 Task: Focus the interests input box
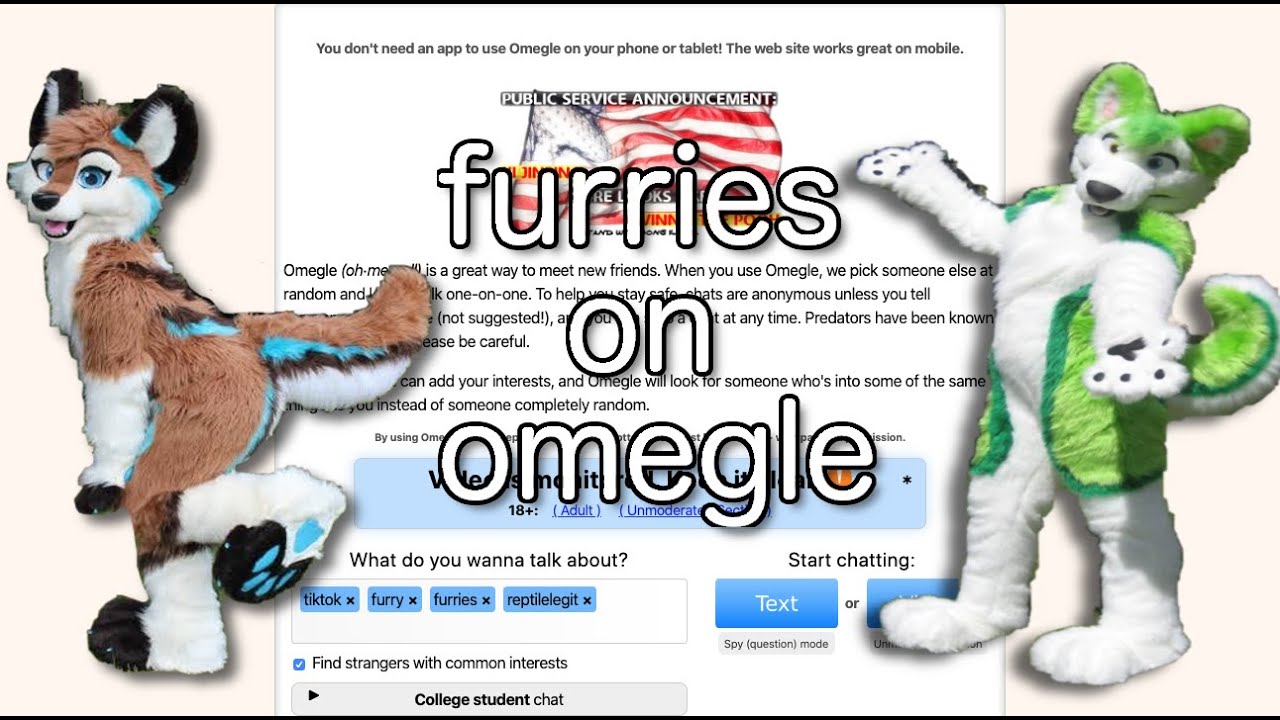coord(489,611)
